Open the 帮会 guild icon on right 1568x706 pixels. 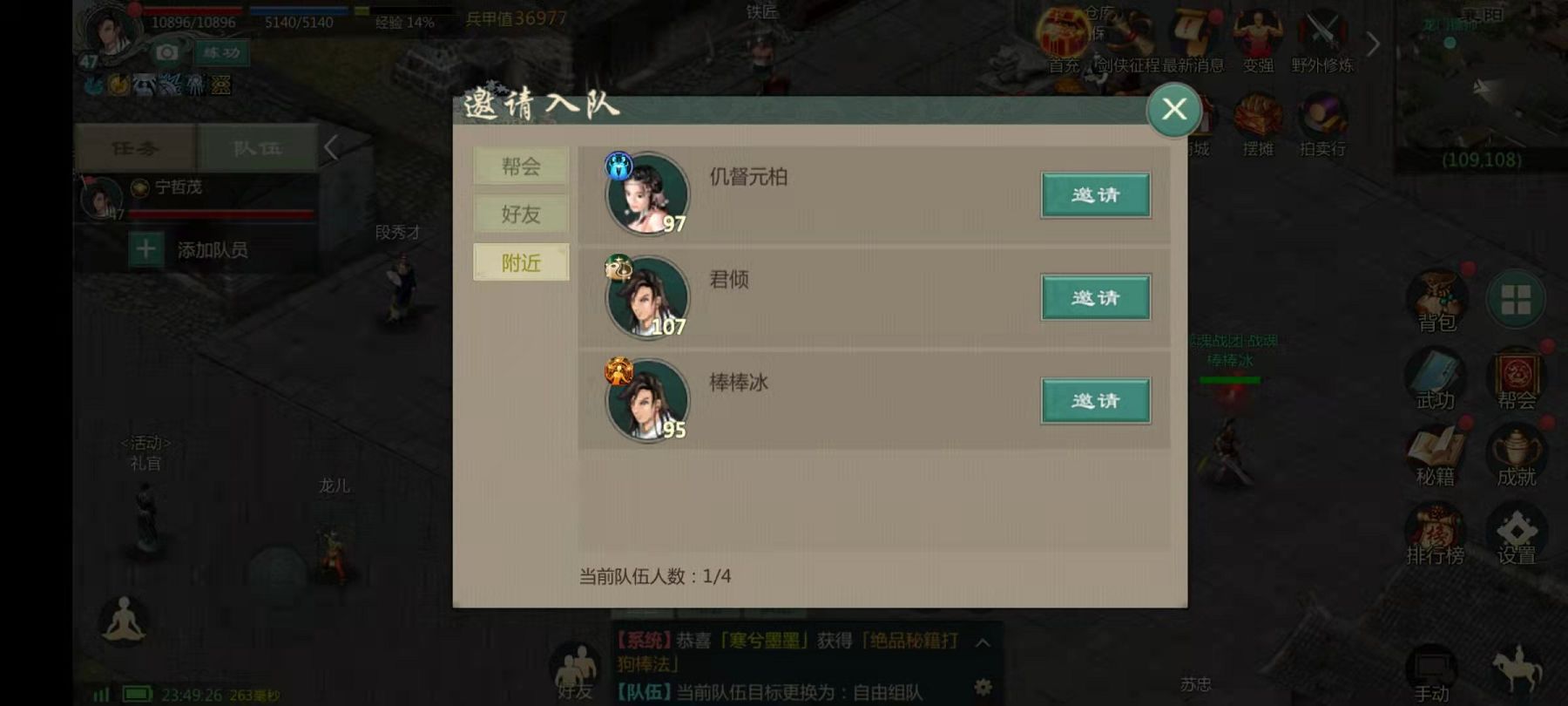pyautogui.click(x=1517, y=378)
